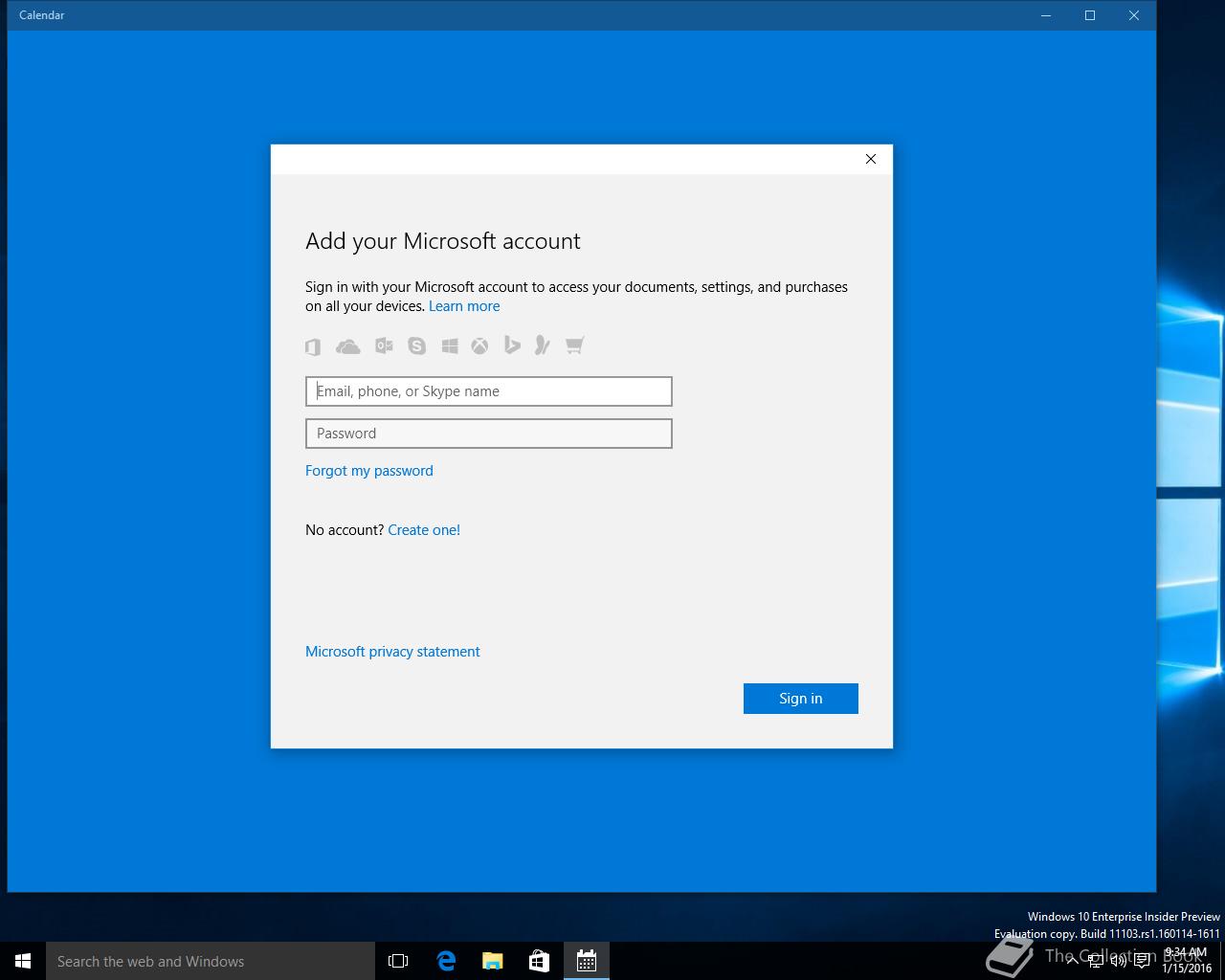Click the Skype icon
Image resolution: width=1225 pixels, height=980 pixels.
416,345
